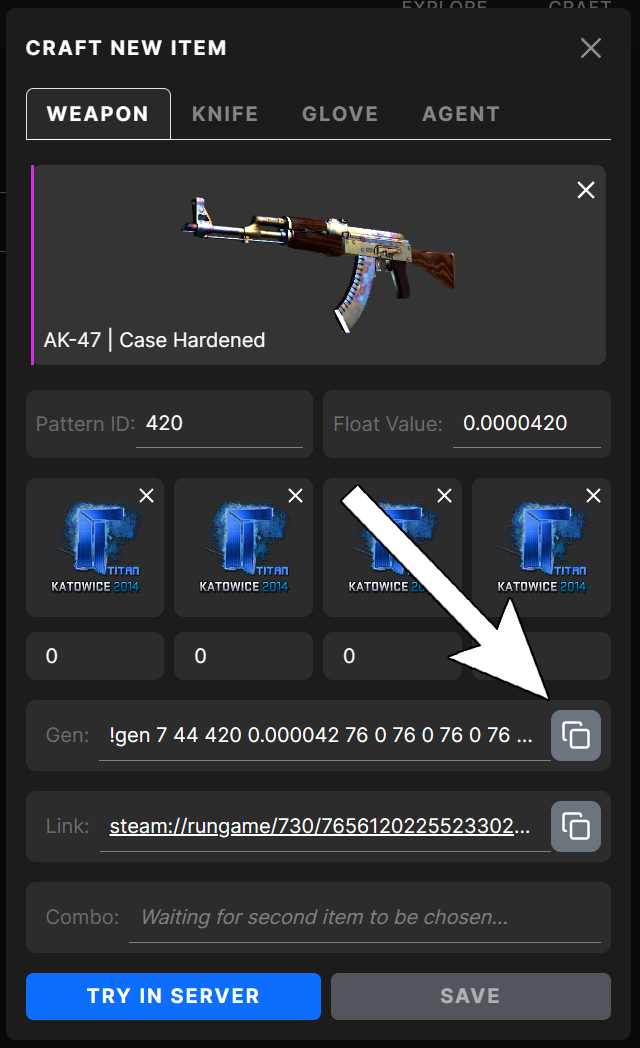Select the Agent tab

point(460,114)
